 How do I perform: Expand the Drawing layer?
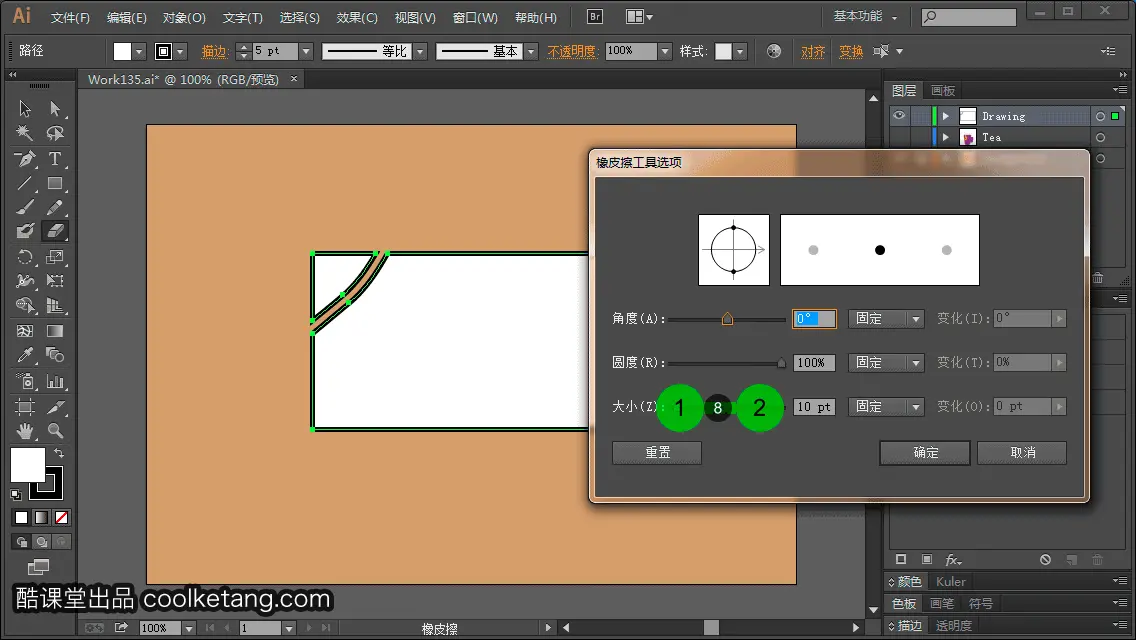(x=945, y=116)
